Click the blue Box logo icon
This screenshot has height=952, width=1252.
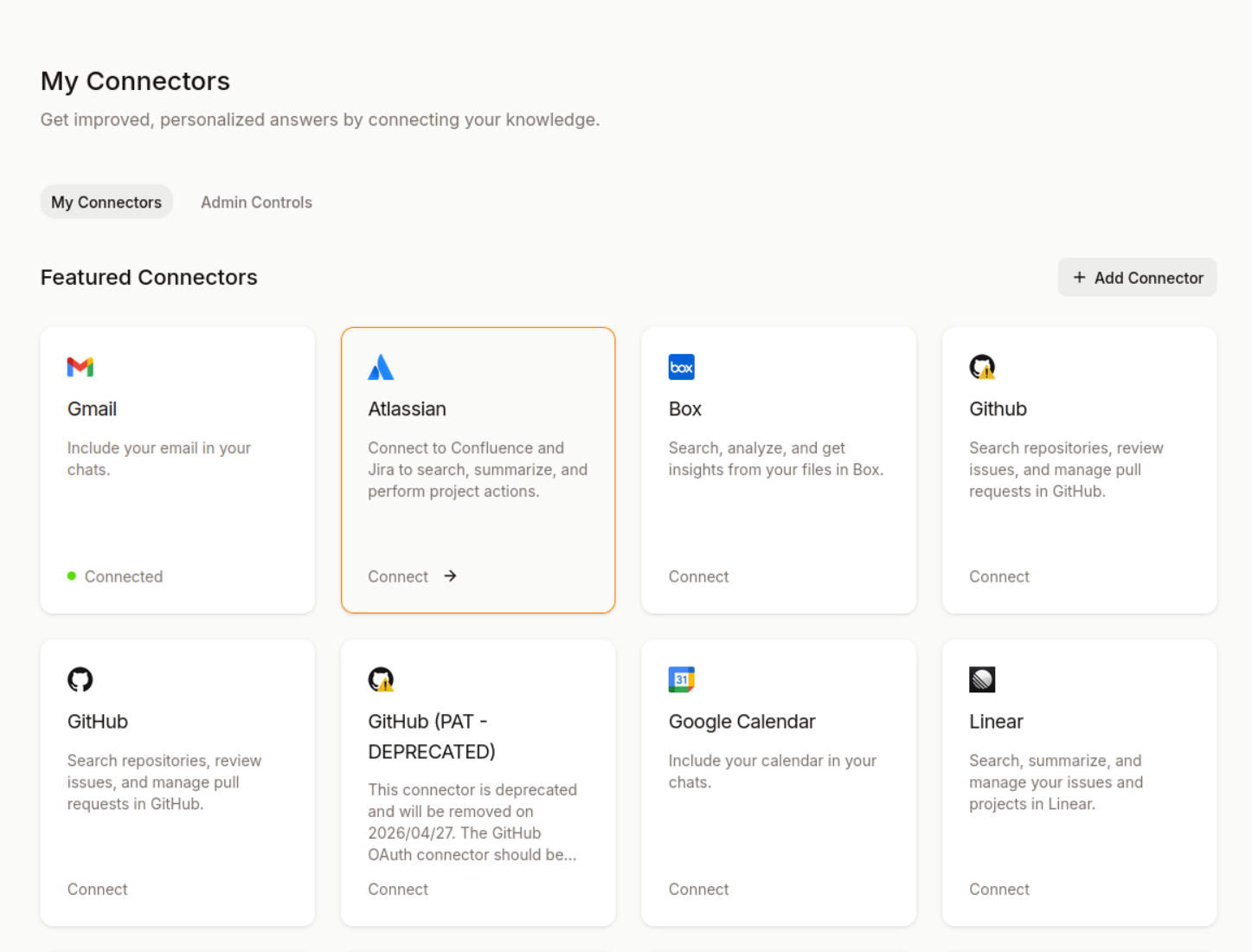(682, 367)
